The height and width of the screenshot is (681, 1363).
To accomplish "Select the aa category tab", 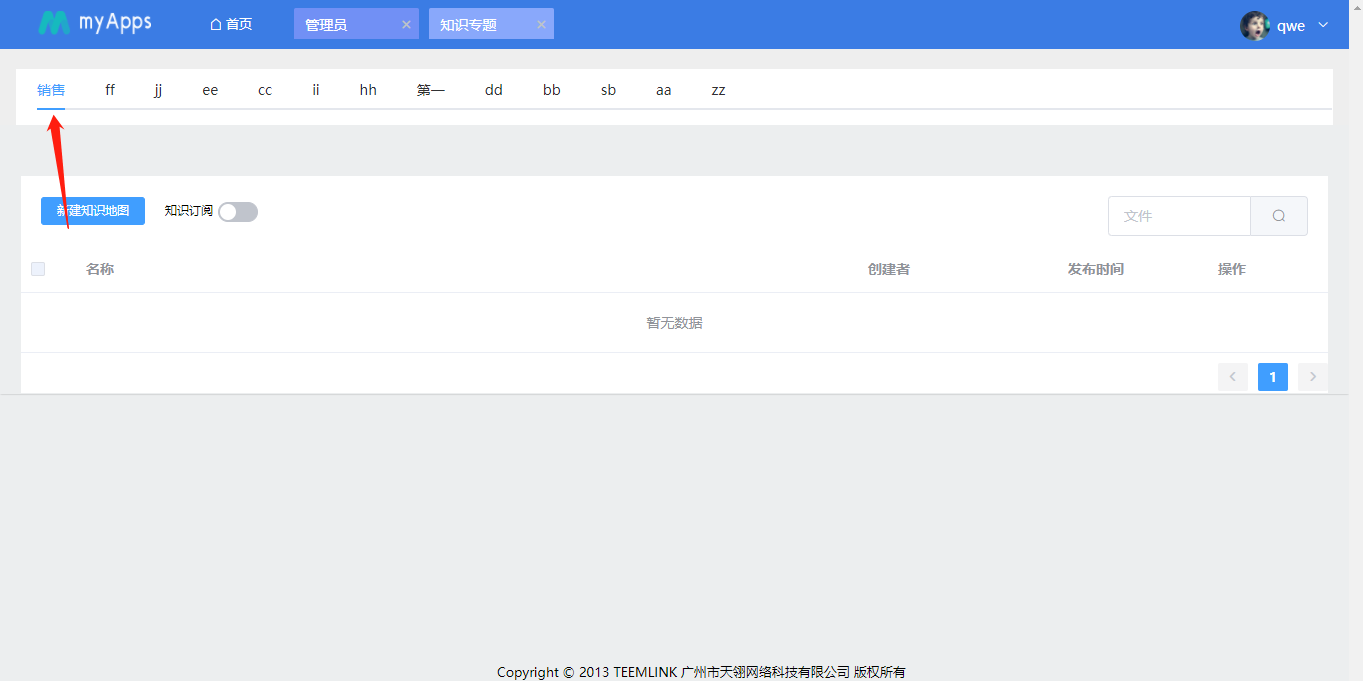I will pyautogui.click(x=664, y=90).
